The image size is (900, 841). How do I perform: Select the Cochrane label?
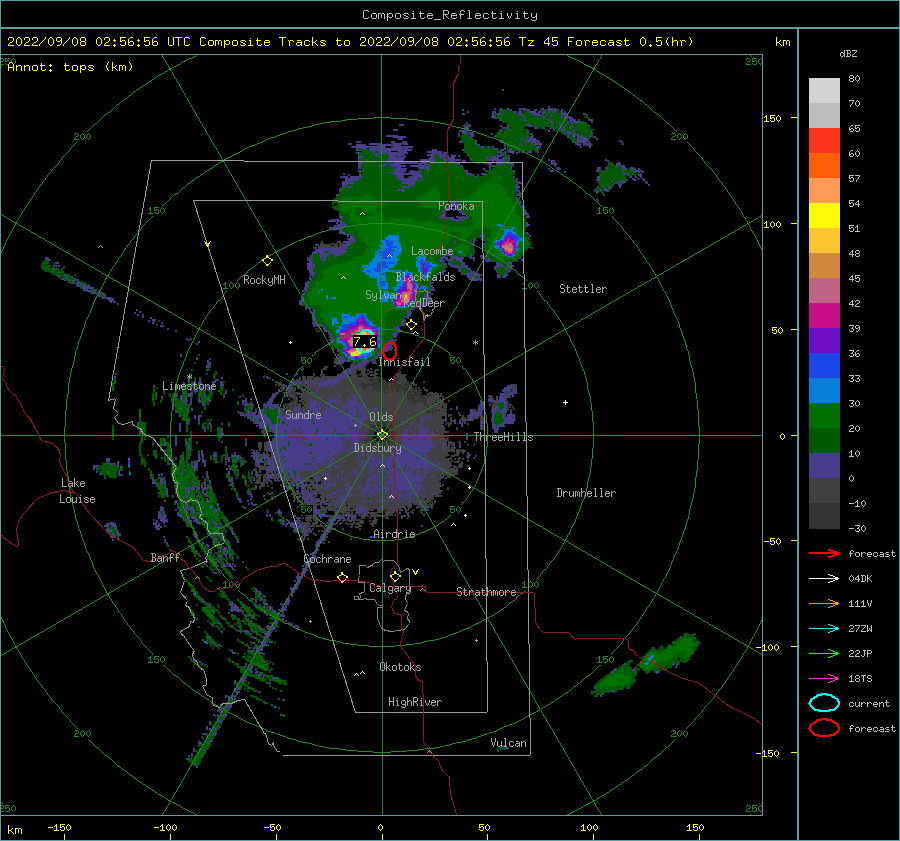tap(327, 559)
